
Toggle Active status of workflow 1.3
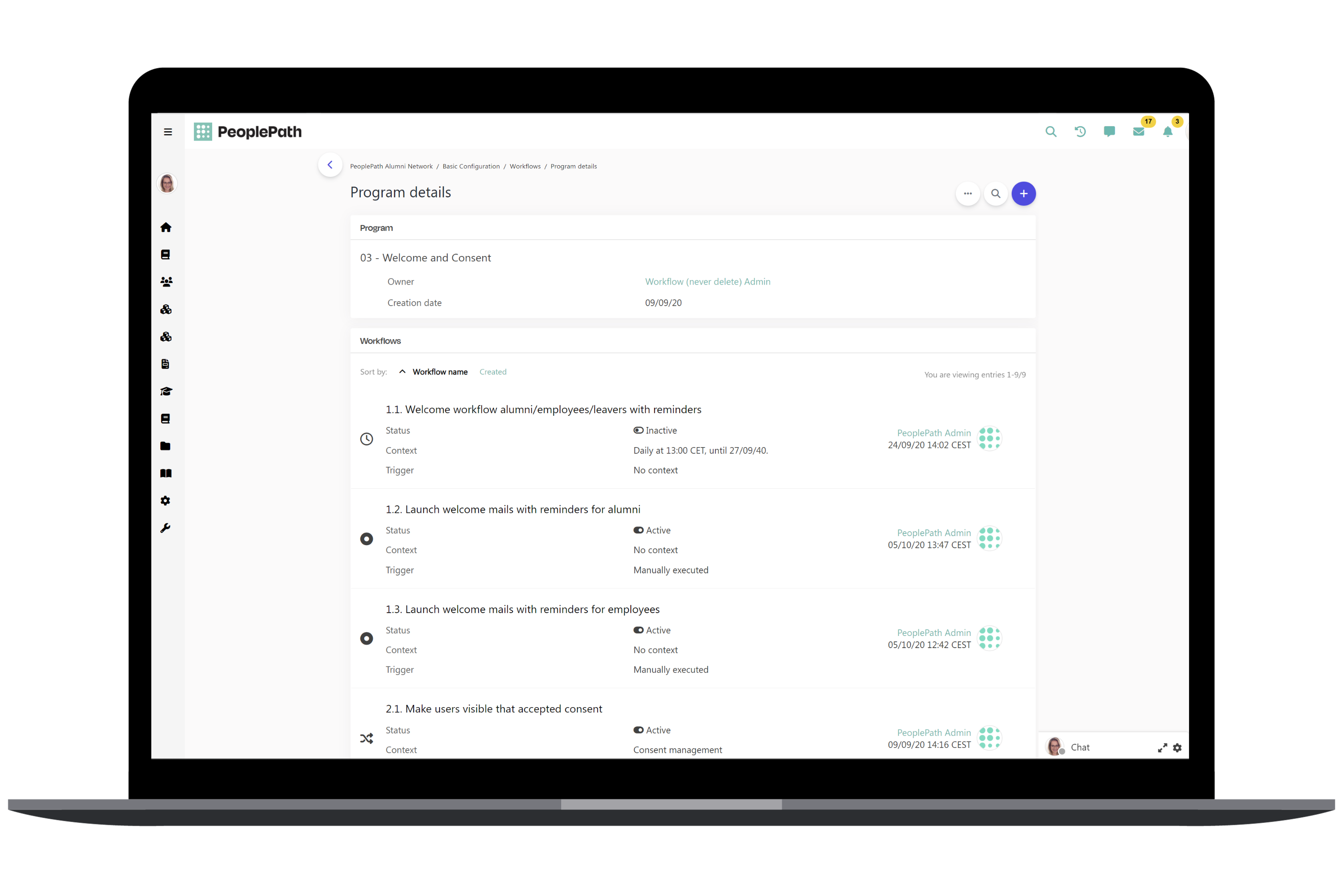click(638, 630)
